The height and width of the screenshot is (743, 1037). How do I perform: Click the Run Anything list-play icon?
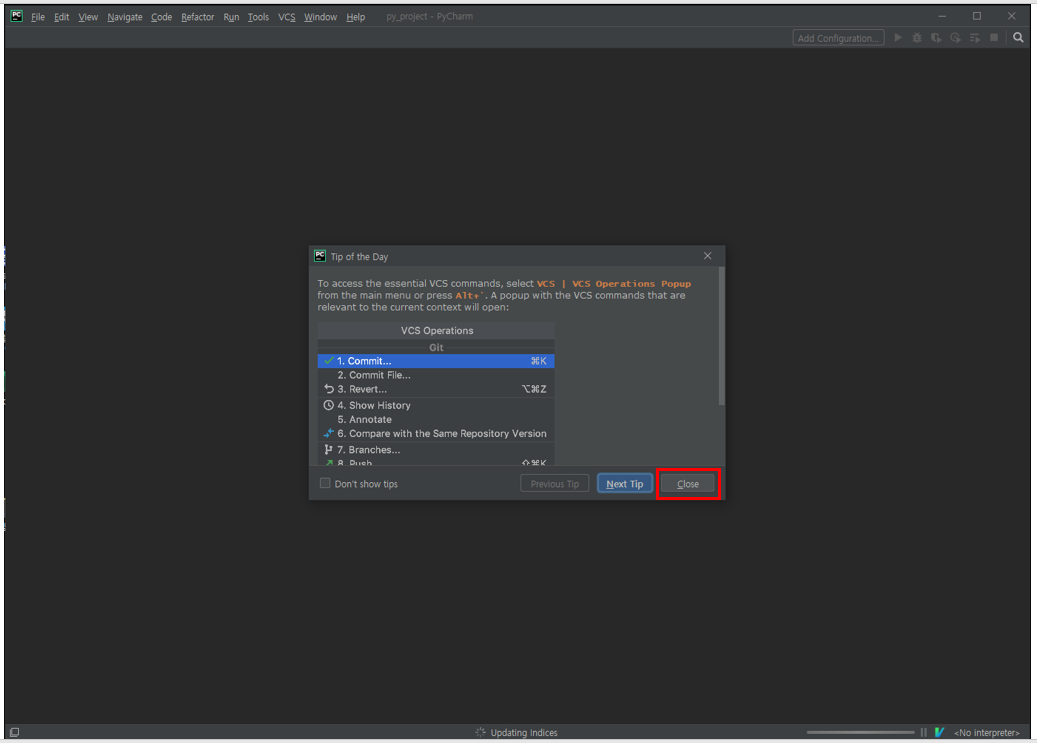point(975,38)
